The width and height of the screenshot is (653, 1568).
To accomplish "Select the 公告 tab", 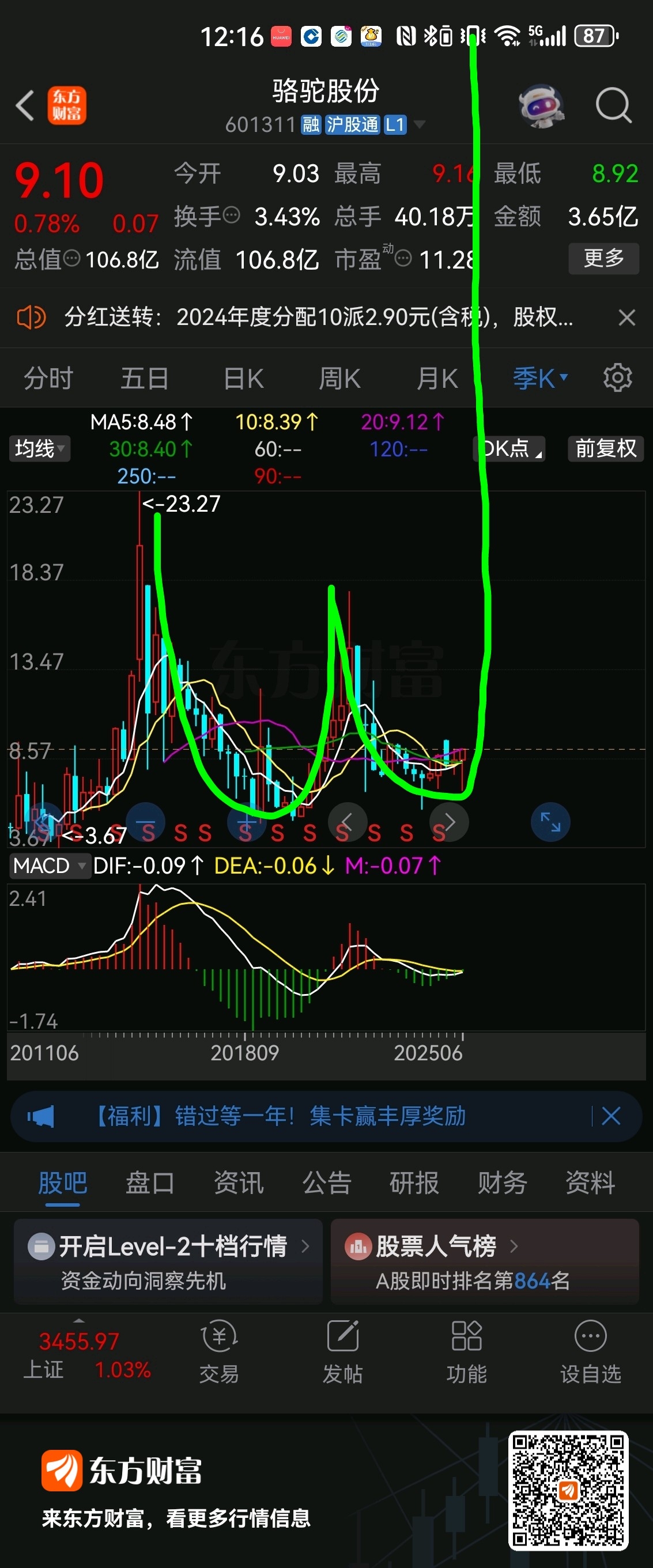I will click(326, 1183).
